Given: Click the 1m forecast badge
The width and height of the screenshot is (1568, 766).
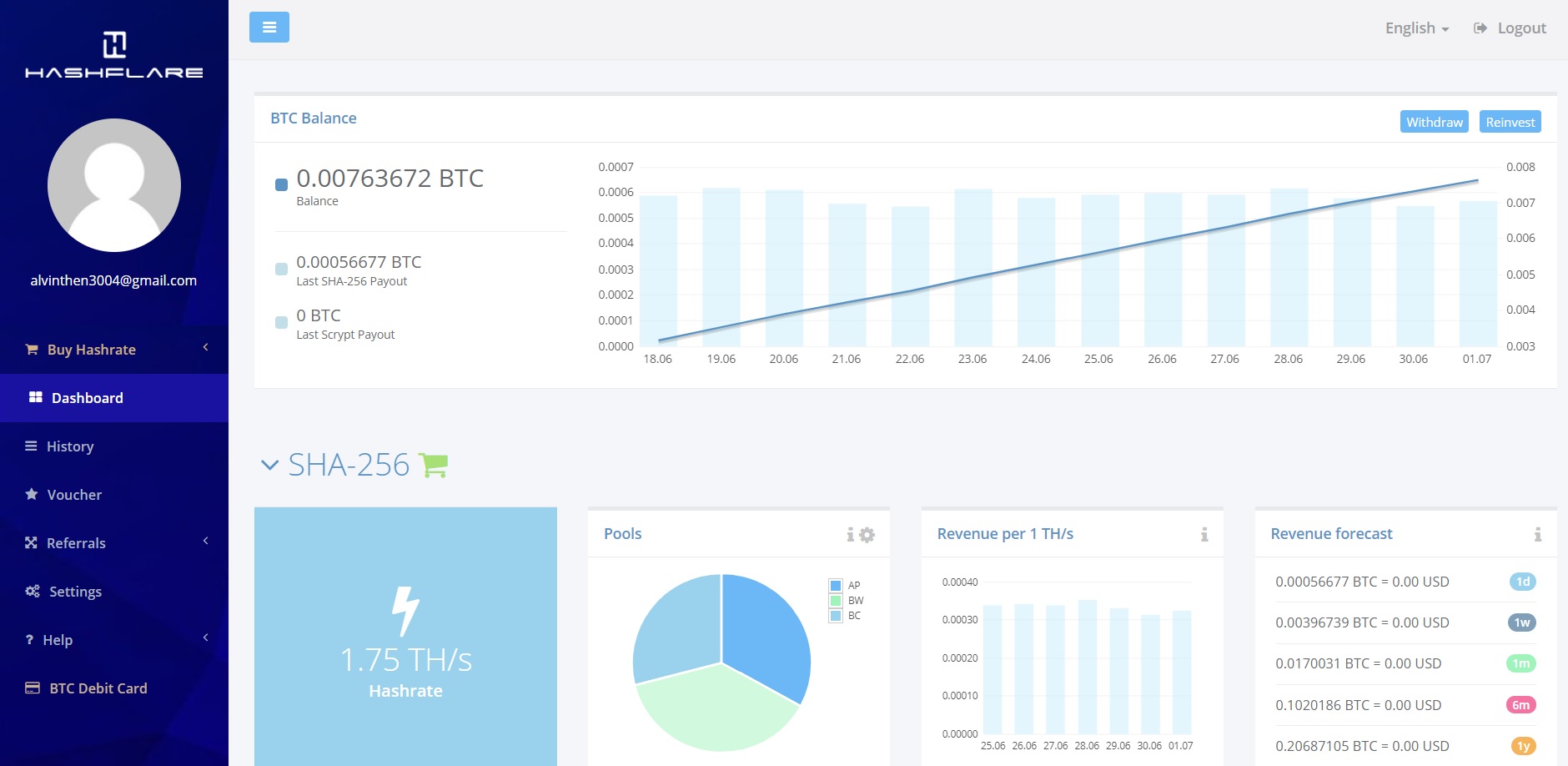Looking at the screenshot, I should [1521, 663].
